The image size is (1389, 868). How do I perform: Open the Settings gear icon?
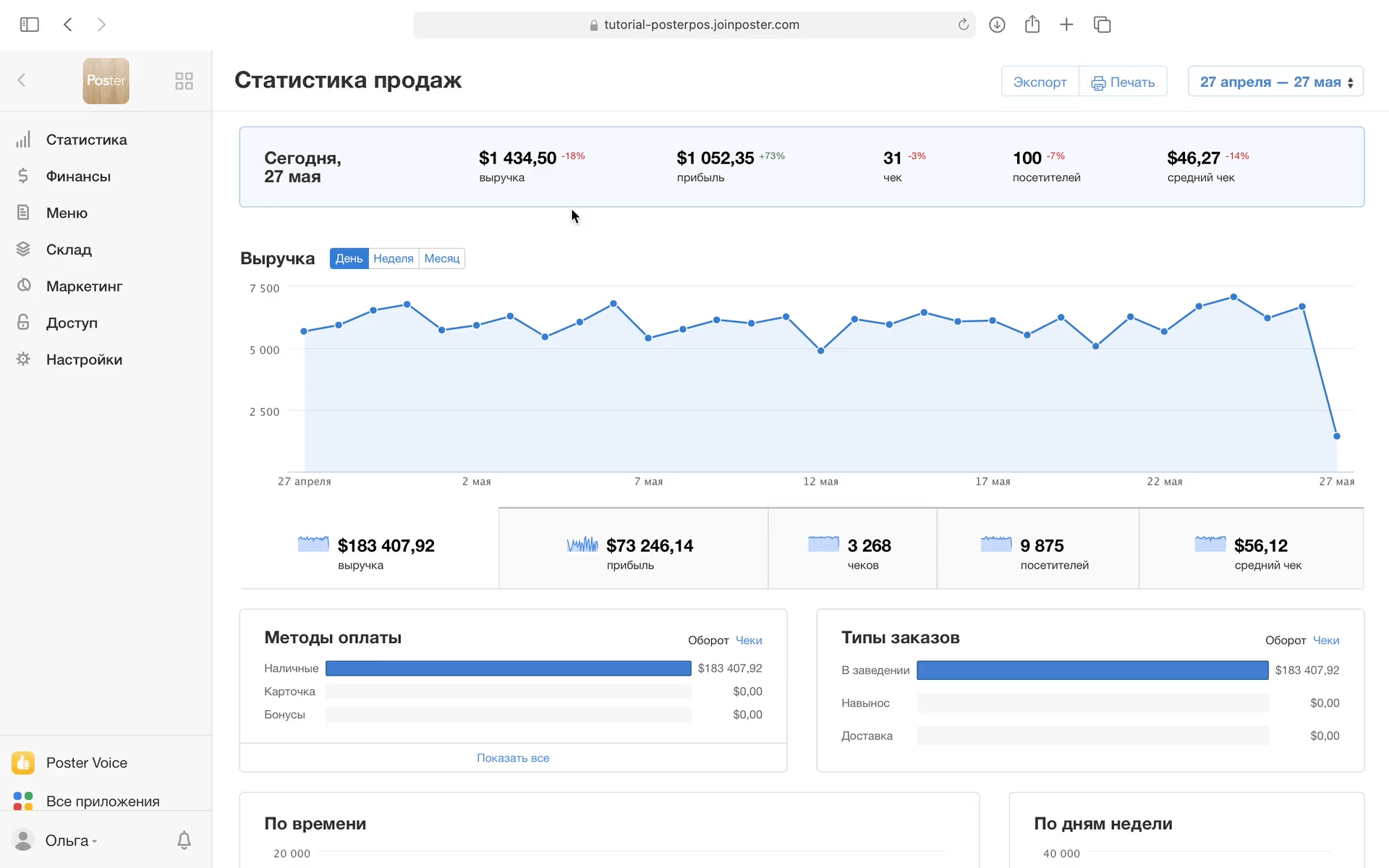23,359
